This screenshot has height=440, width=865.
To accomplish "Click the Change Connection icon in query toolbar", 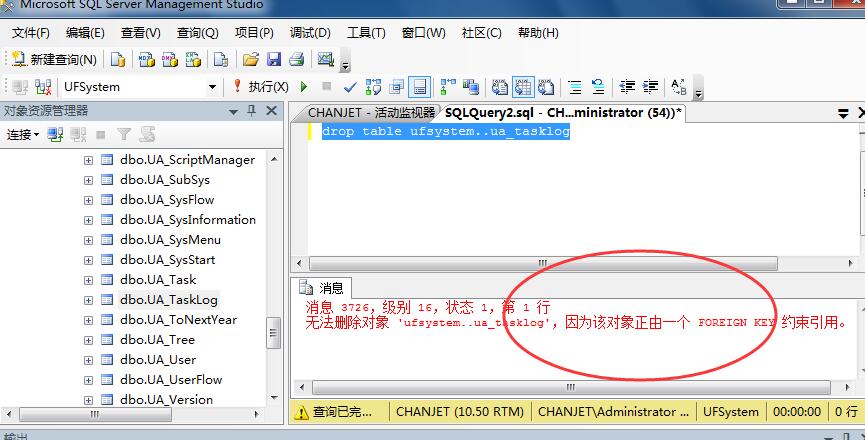I will point(43,87).
